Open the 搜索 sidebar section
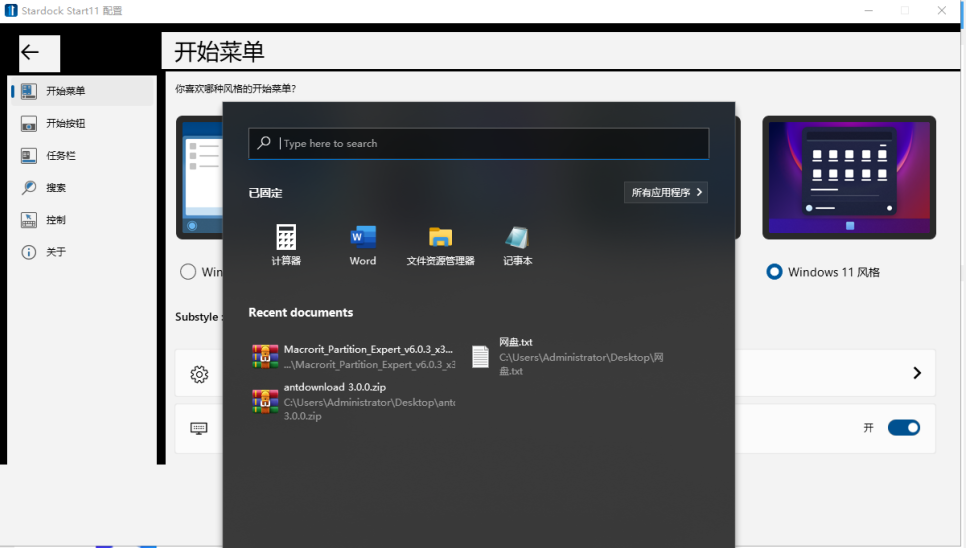 83,187
